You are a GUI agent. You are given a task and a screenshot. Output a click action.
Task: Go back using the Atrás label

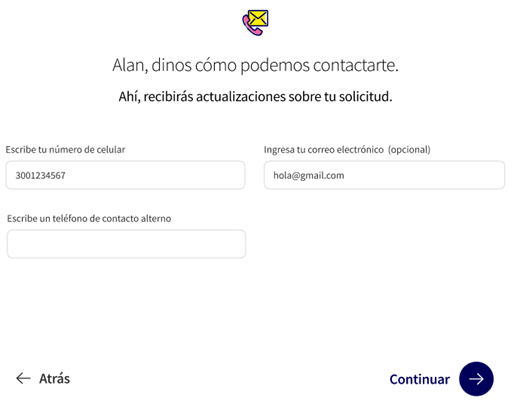pos(55,379)
